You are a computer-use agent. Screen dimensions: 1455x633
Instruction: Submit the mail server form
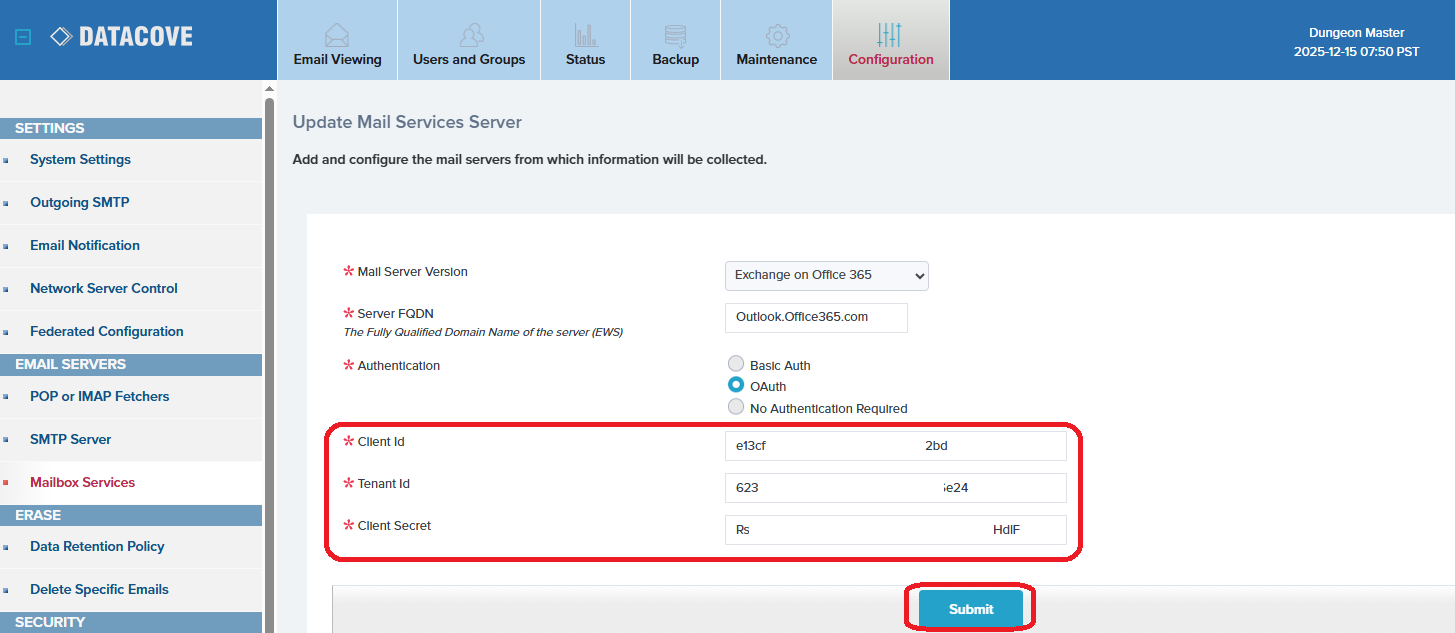[x=971, y=609]
